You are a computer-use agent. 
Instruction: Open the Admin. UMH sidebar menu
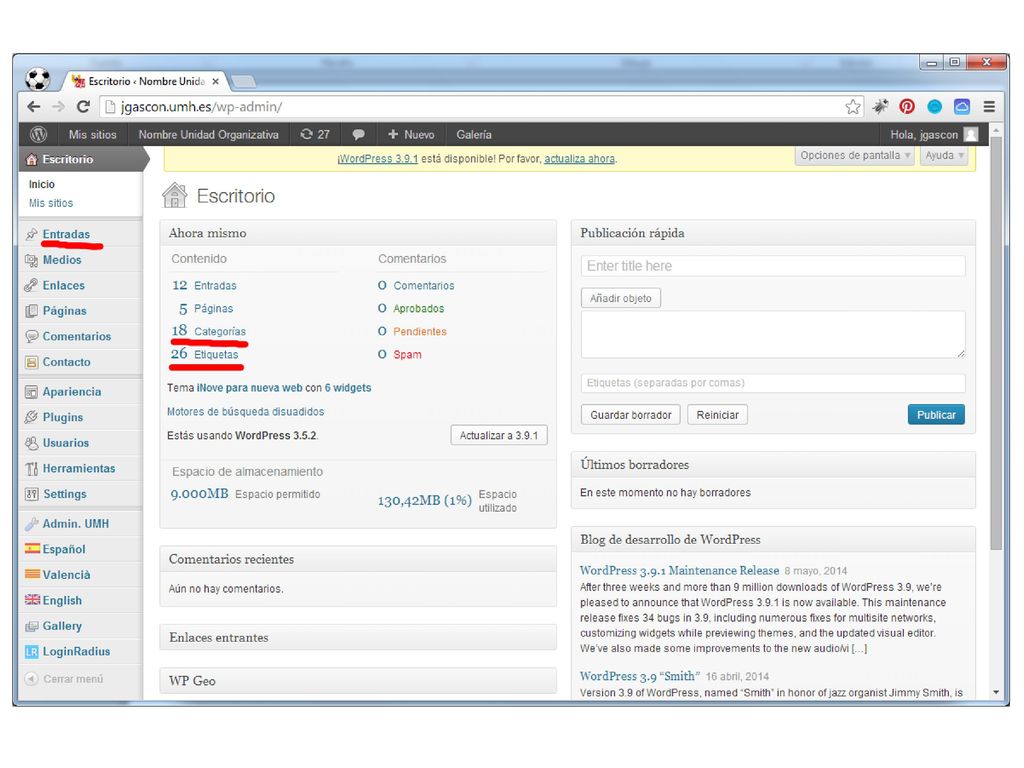point(76,524)
